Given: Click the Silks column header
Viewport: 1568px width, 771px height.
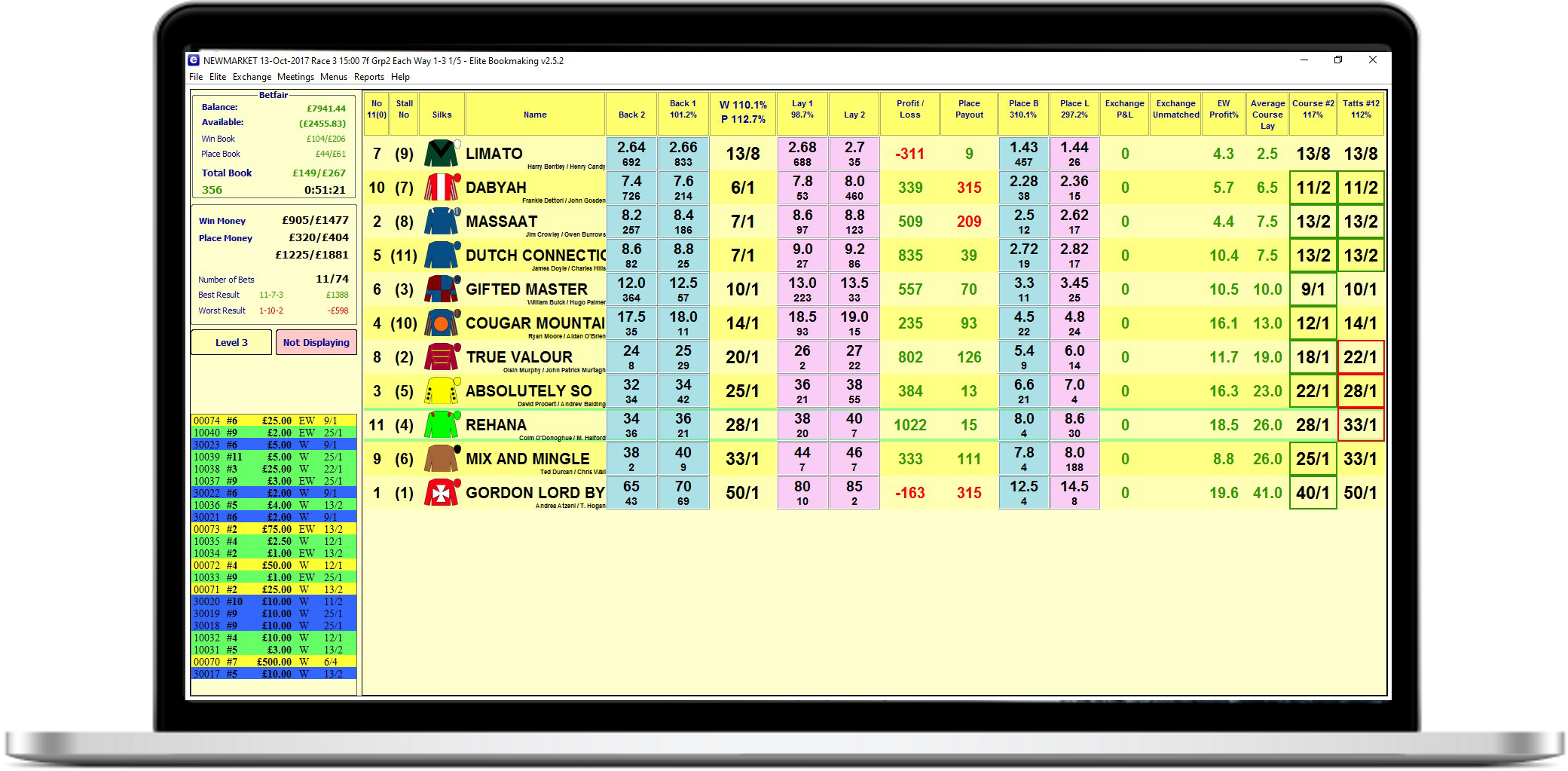Looking at the screenshot, I should point(442,115).
